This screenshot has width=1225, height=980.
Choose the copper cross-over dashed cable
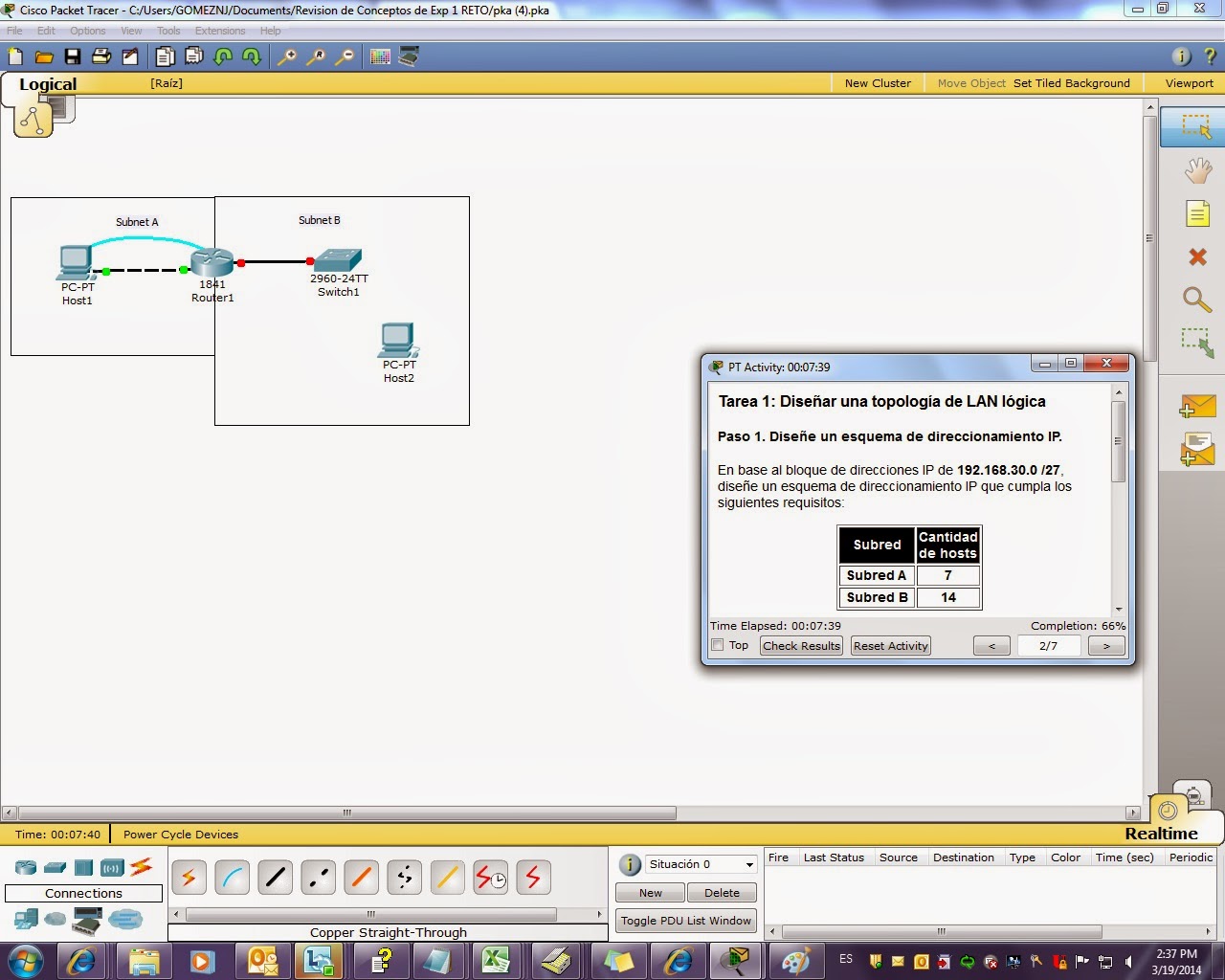tap(318, 877)
